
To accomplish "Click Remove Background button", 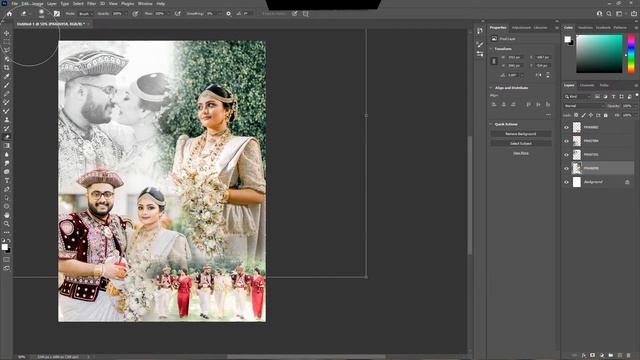I will (521, 134).
